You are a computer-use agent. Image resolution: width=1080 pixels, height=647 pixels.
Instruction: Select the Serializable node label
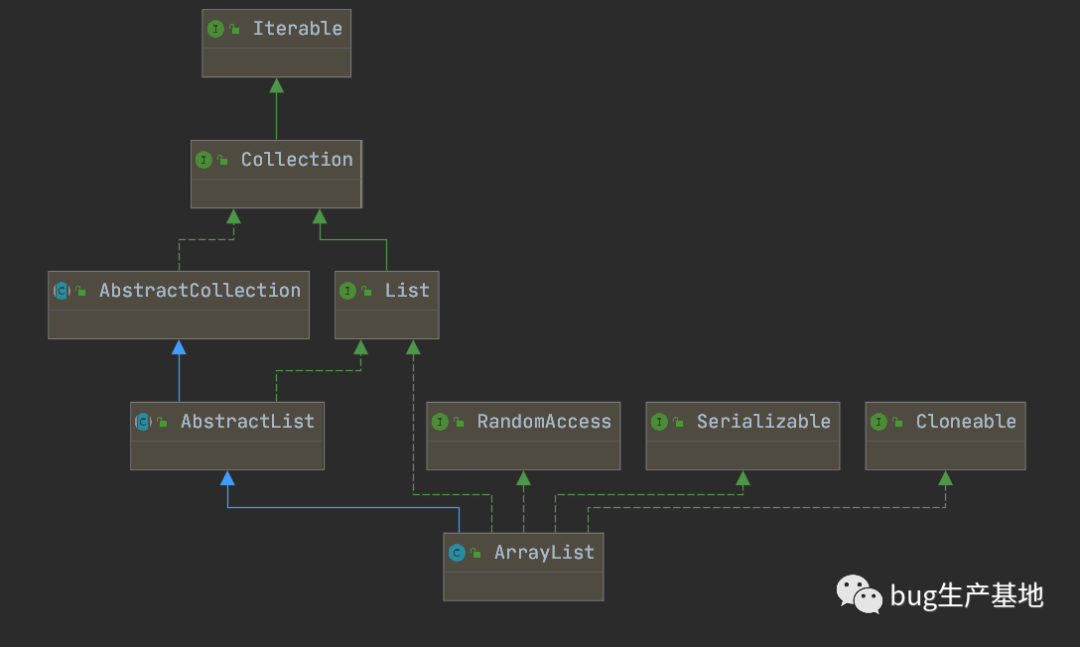(x=763, y=422)
